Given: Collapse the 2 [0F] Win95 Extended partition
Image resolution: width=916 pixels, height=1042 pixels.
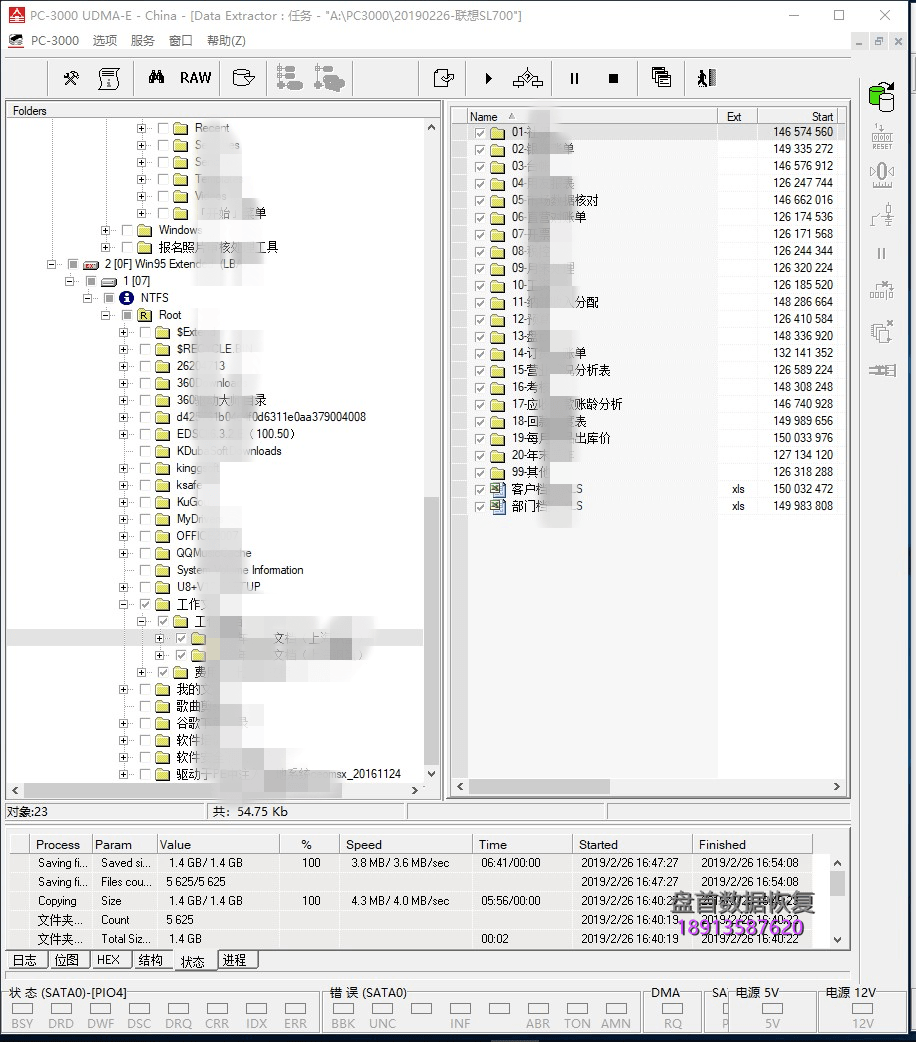Looking at the screenshot, I should point(51,264).
